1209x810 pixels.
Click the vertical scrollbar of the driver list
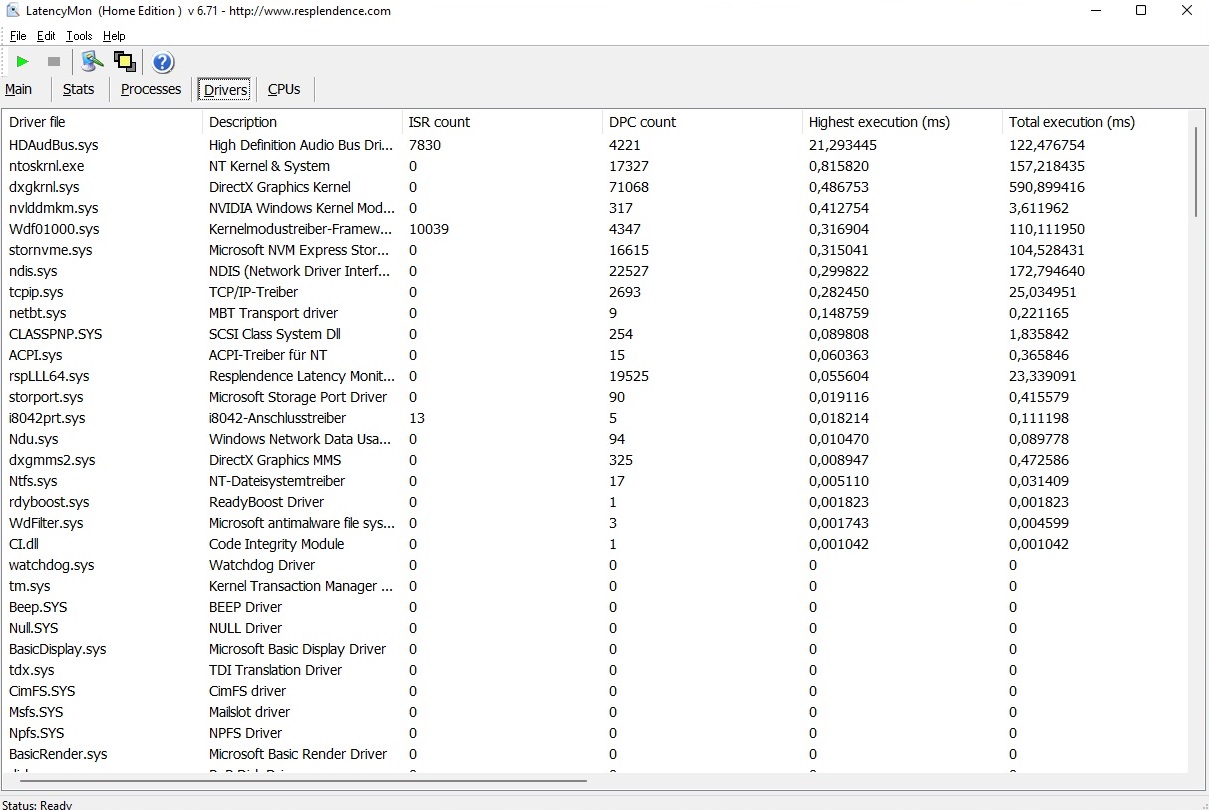(x=1196, y=171)
